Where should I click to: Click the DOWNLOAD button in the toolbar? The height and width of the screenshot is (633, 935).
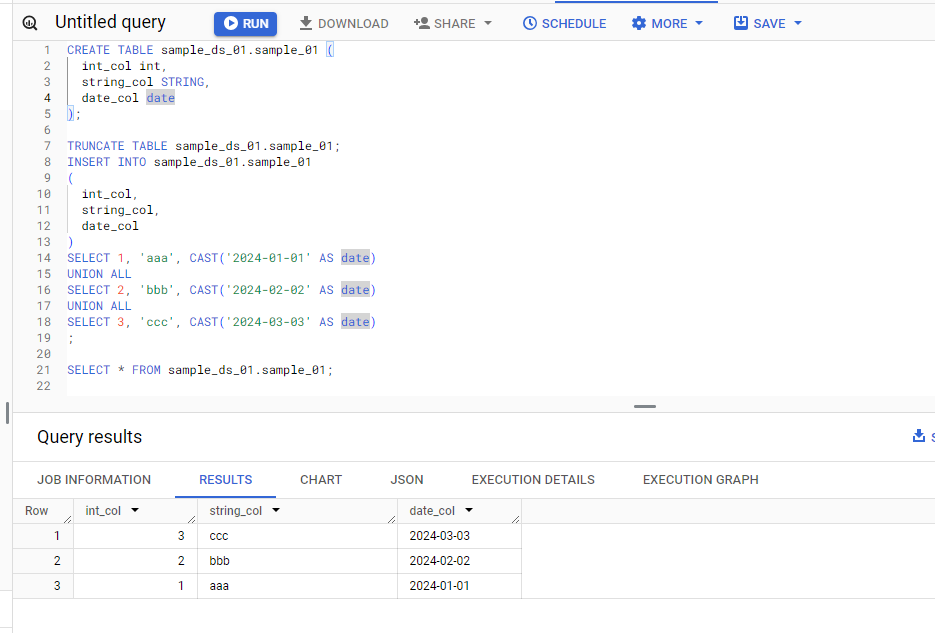(x=343, y=24)
